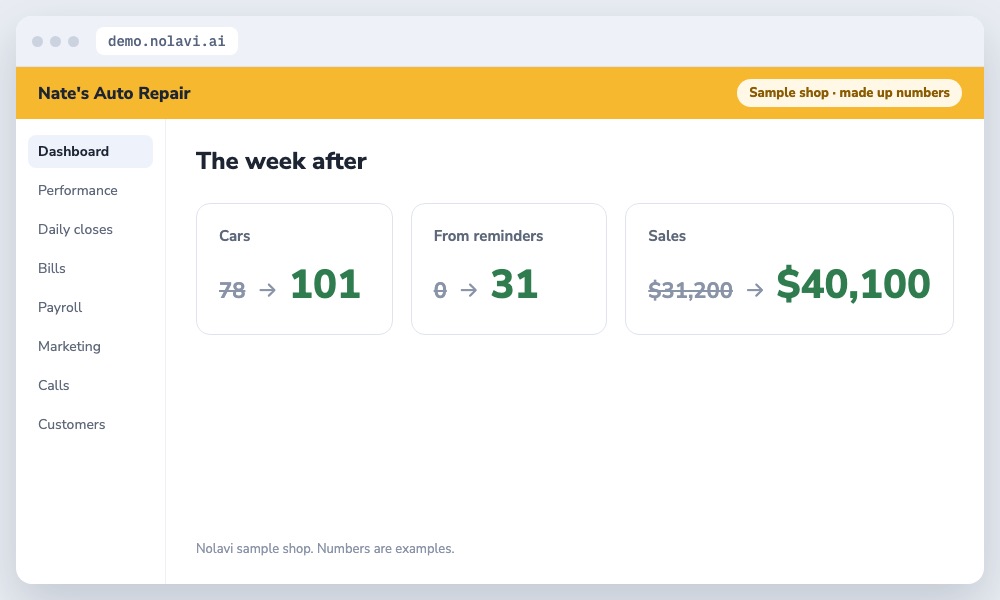
Task: Click the struck-through 78 cars value
Action: point(232,290)
